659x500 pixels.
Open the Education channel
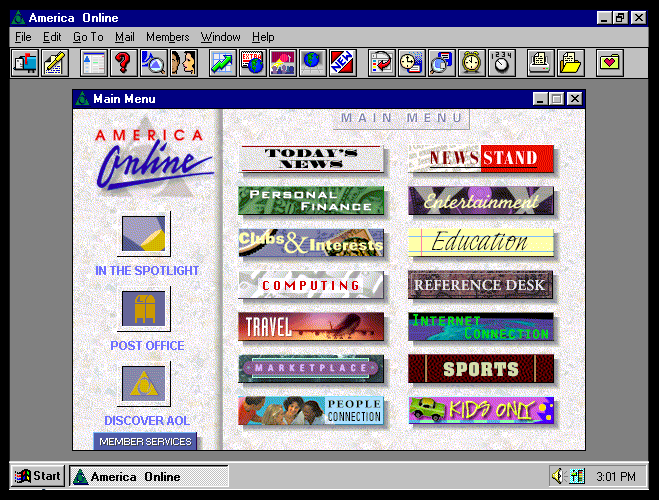point(481,242)
